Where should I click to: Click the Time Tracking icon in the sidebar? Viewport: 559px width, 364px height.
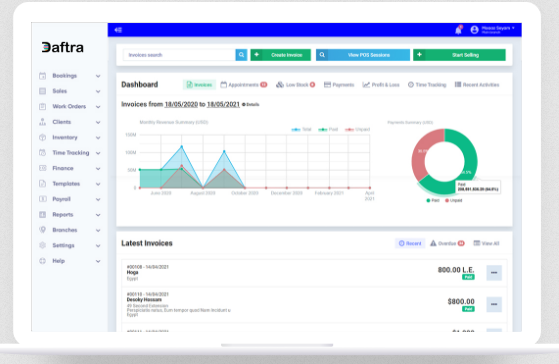pyautogui.click(x=42, y=153)
